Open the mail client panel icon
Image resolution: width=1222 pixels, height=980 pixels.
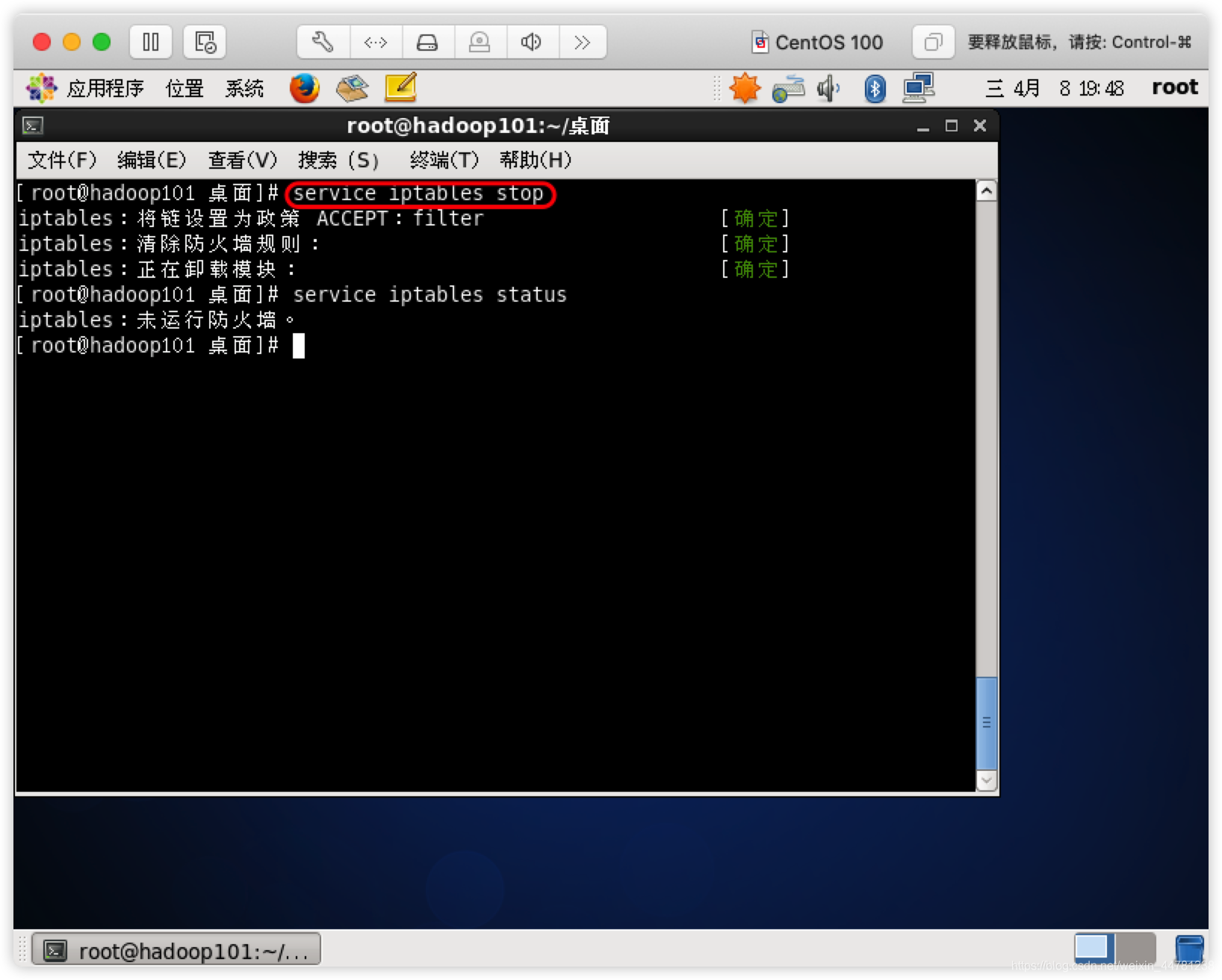tap(352, 88)
